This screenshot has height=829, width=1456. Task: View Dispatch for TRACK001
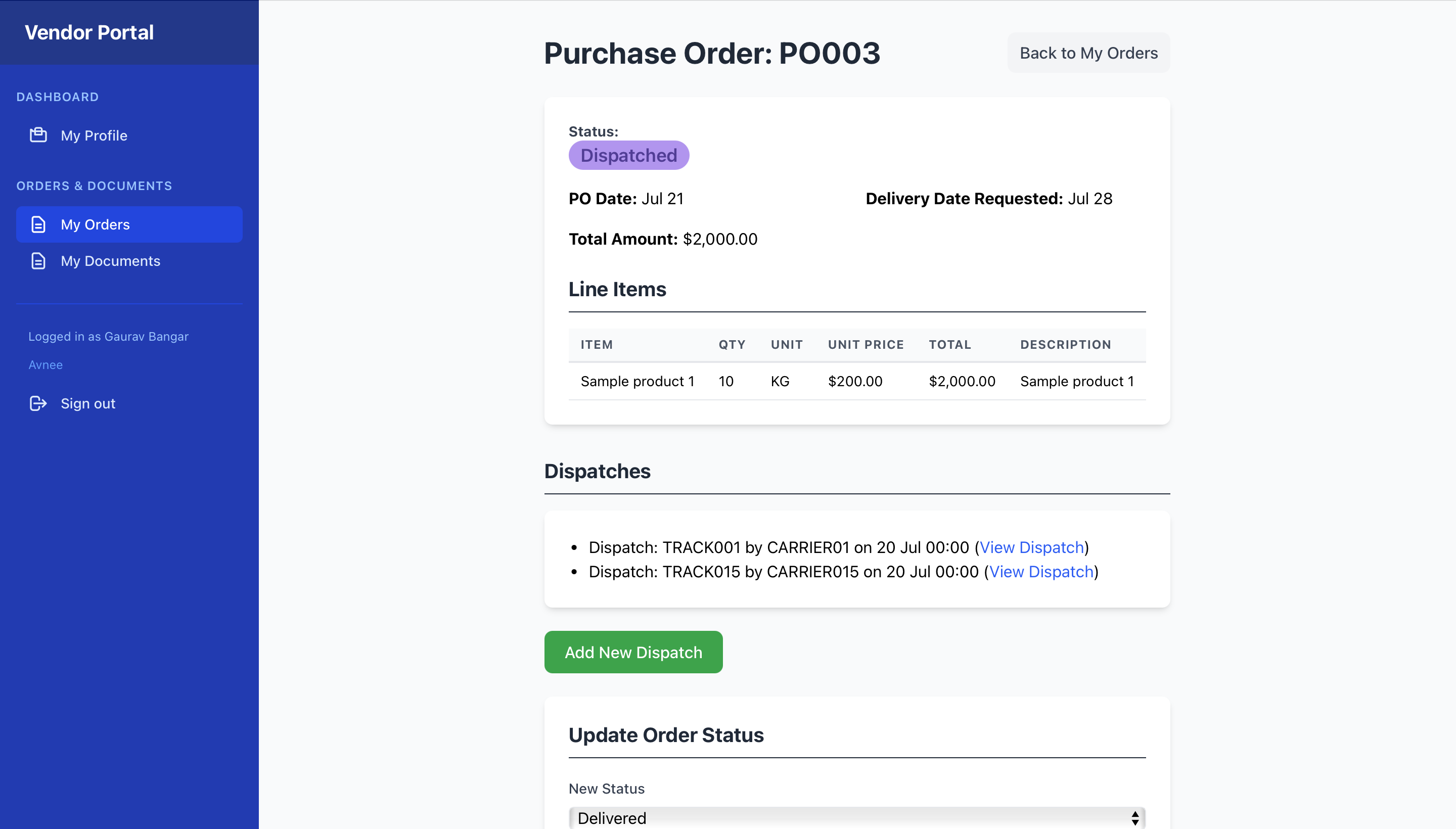pos(1031,547)
